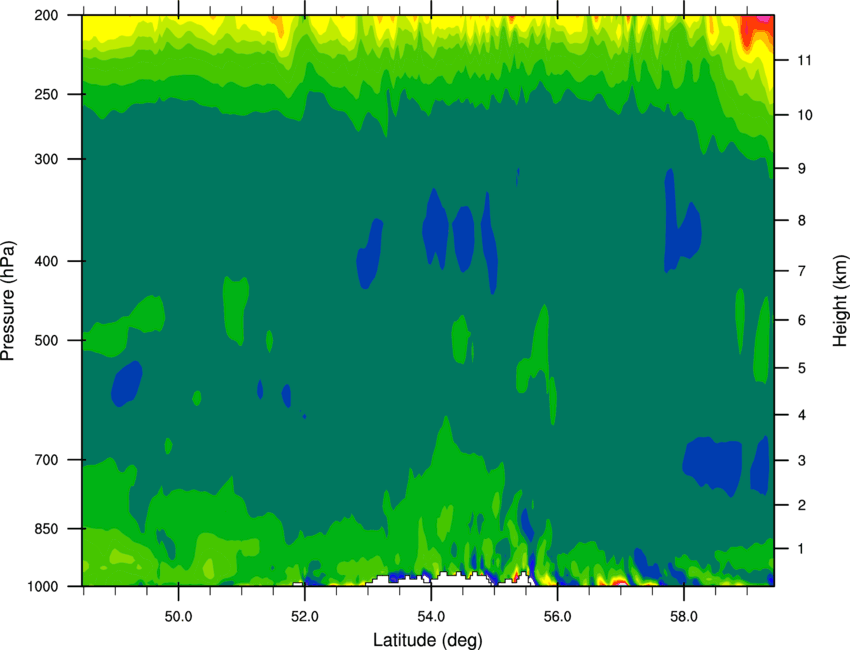Click the 1 km height tick label
This screenshot has width=850, height=650.
[x=801, y=549]
